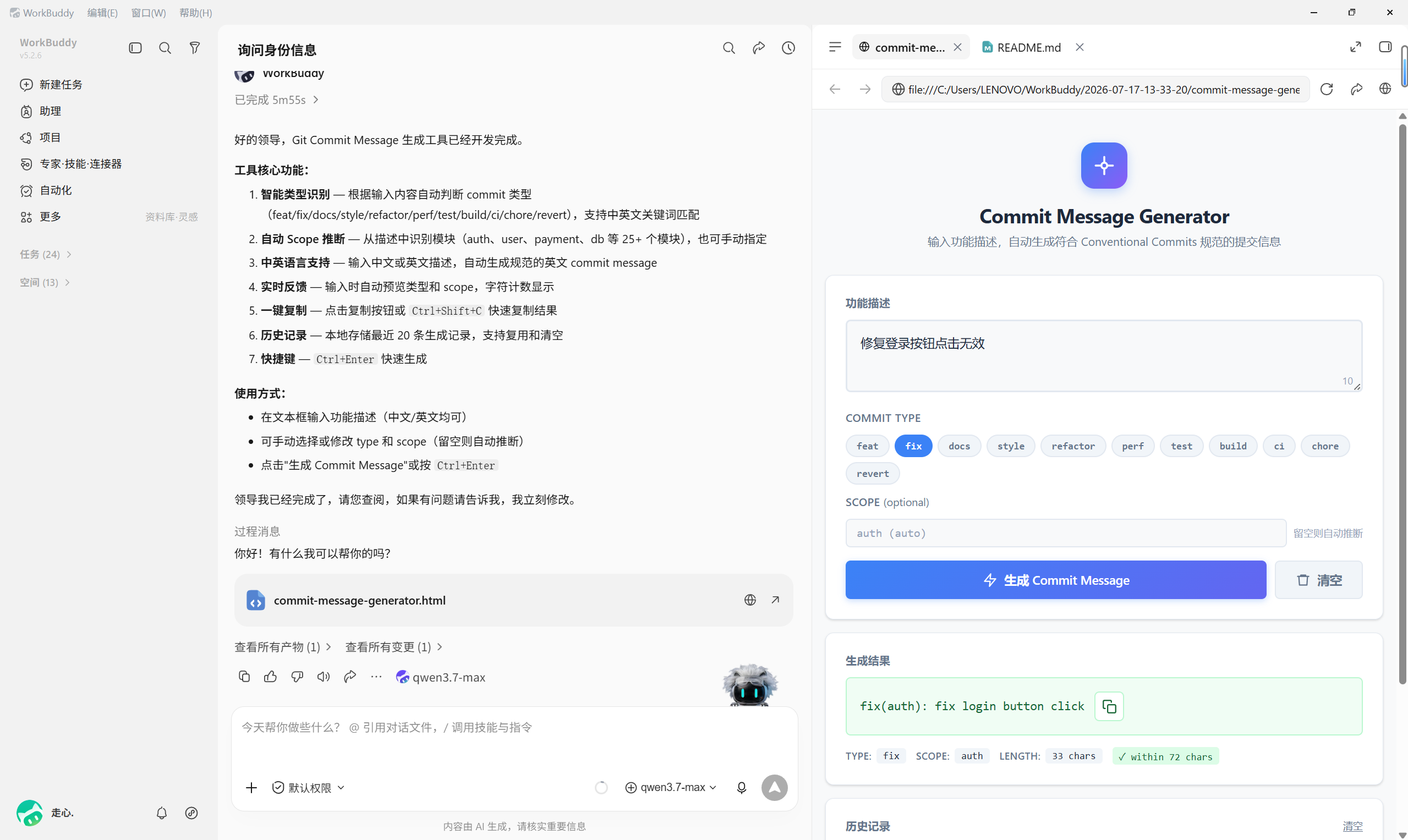Select the docs commit type

point(959,446)
